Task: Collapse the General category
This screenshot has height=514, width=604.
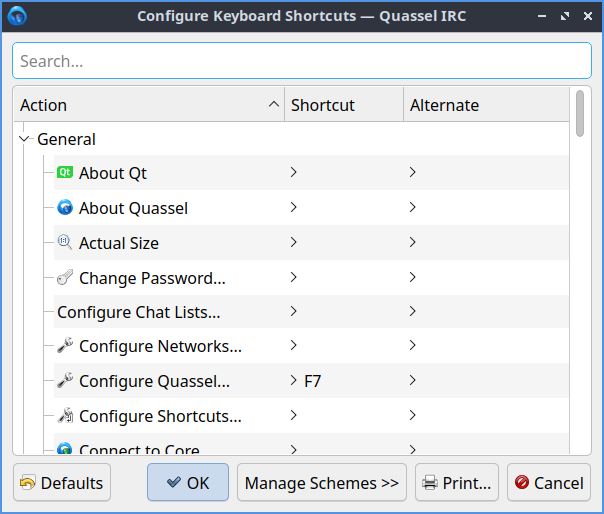Action: [x=25, y=139]
